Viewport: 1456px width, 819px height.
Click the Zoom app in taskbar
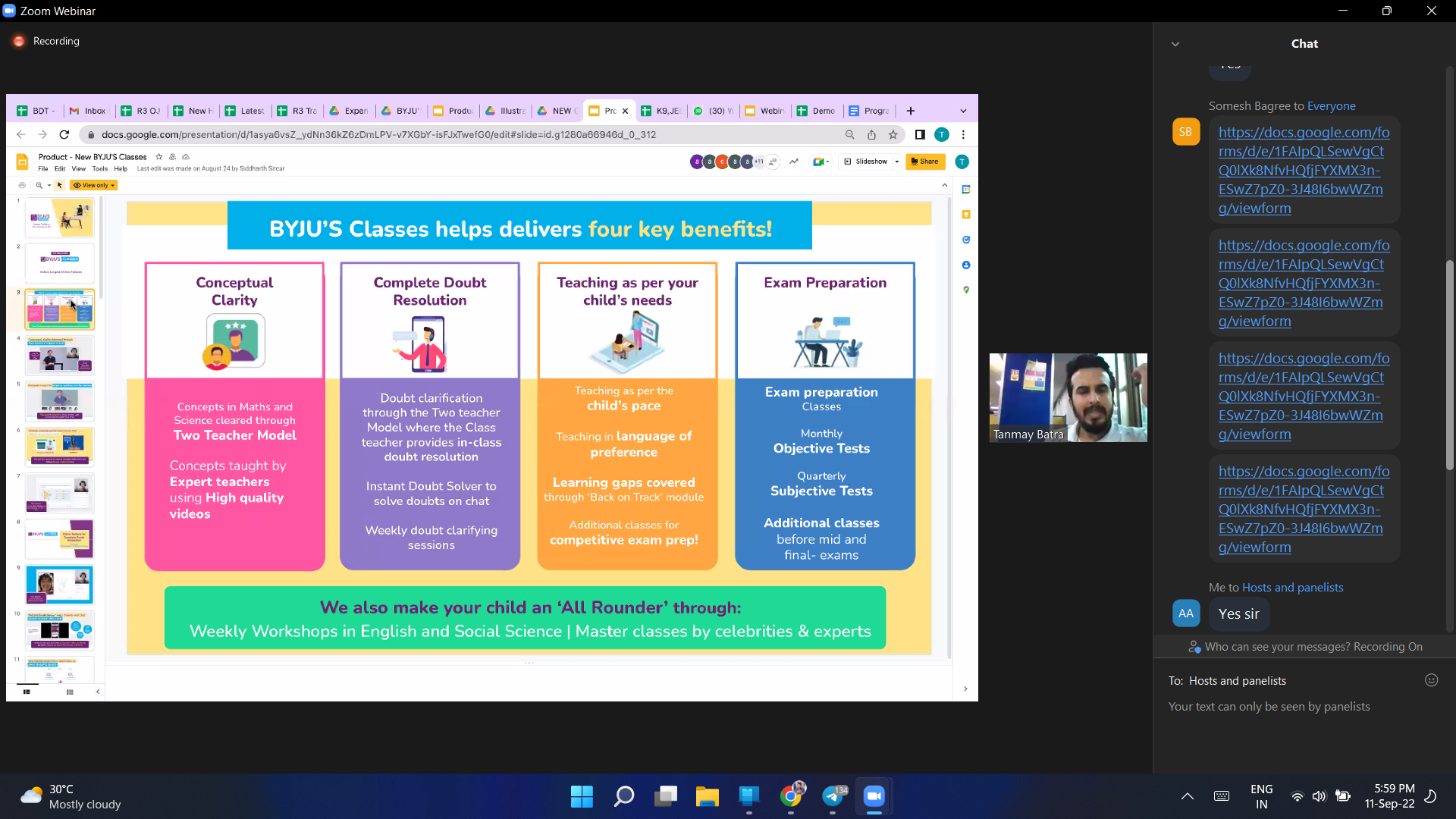(874, 796)
